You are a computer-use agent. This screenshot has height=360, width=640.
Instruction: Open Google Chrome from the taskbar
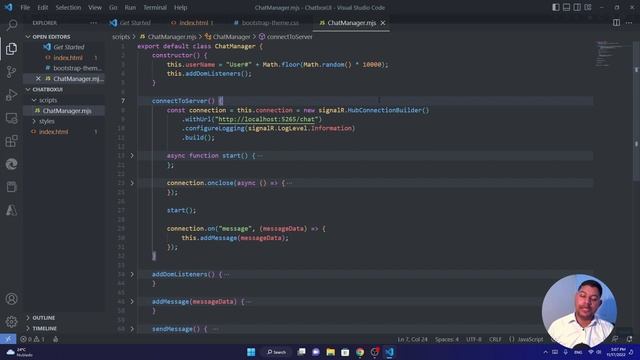[x=360, y=352]
